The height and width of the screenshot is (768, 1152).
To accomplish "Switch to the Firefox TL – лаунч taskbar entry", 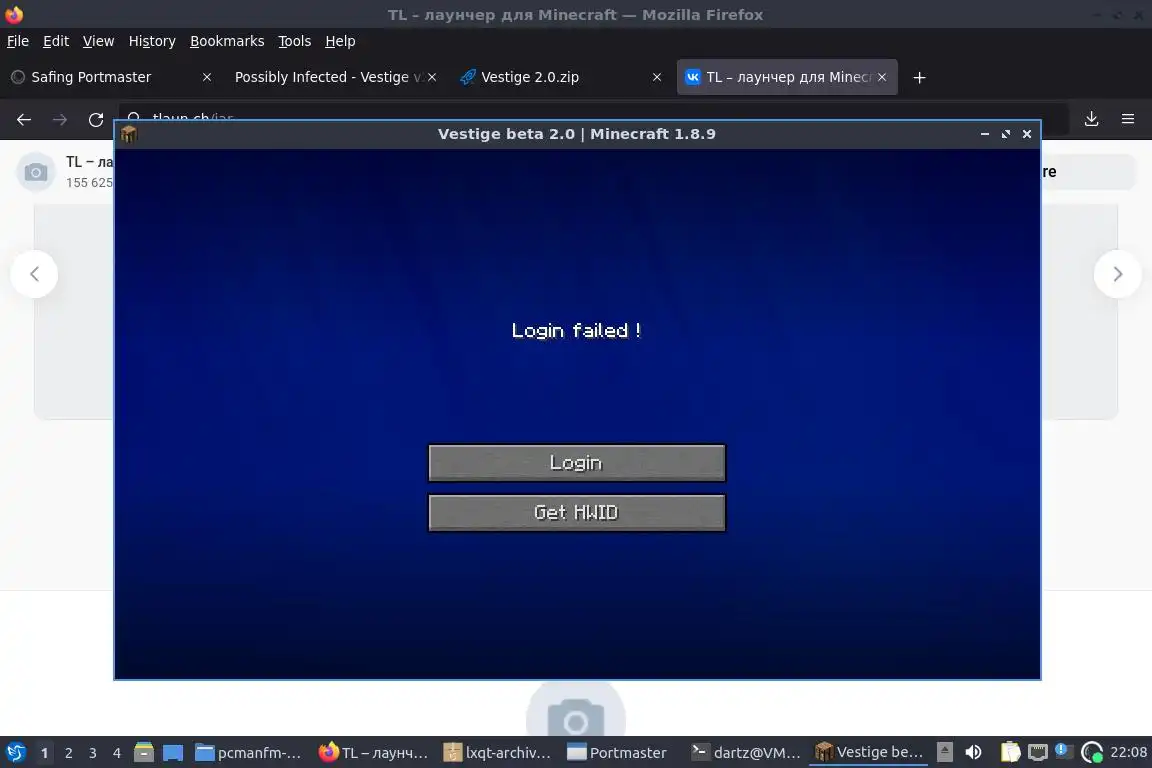I will coord(372,753).
